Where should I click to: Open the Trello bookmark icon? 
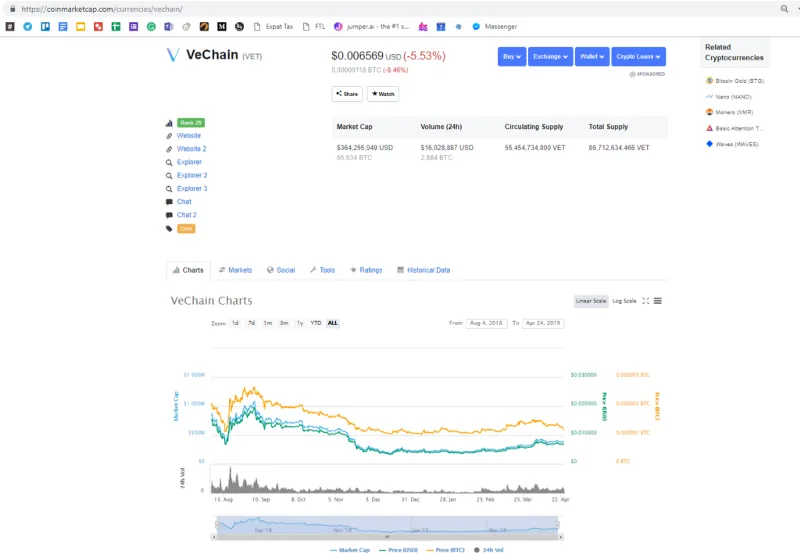pyautogui.click(x=45, y=27)
